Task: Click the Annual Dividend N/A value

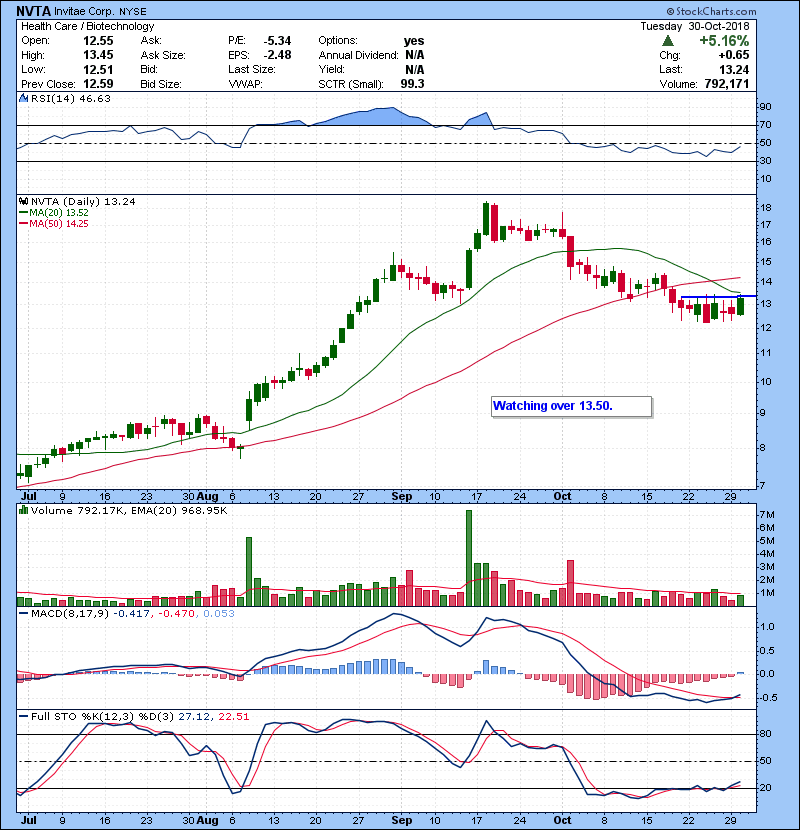Action: (x=415, y=55)
